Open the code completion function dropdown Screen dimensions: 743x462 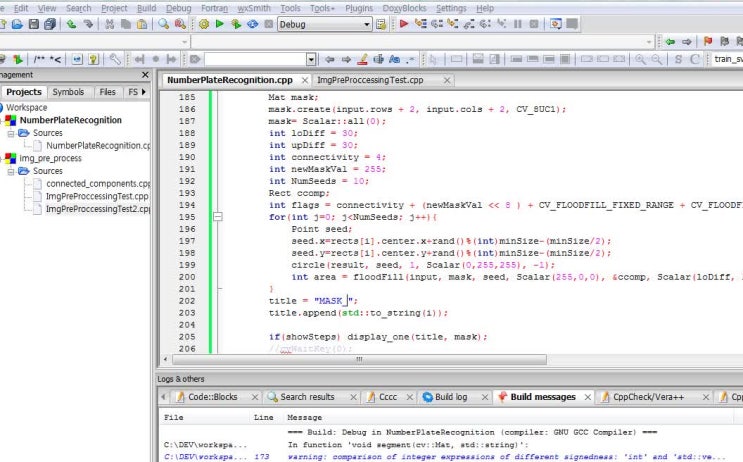click(x=649, y=42)
